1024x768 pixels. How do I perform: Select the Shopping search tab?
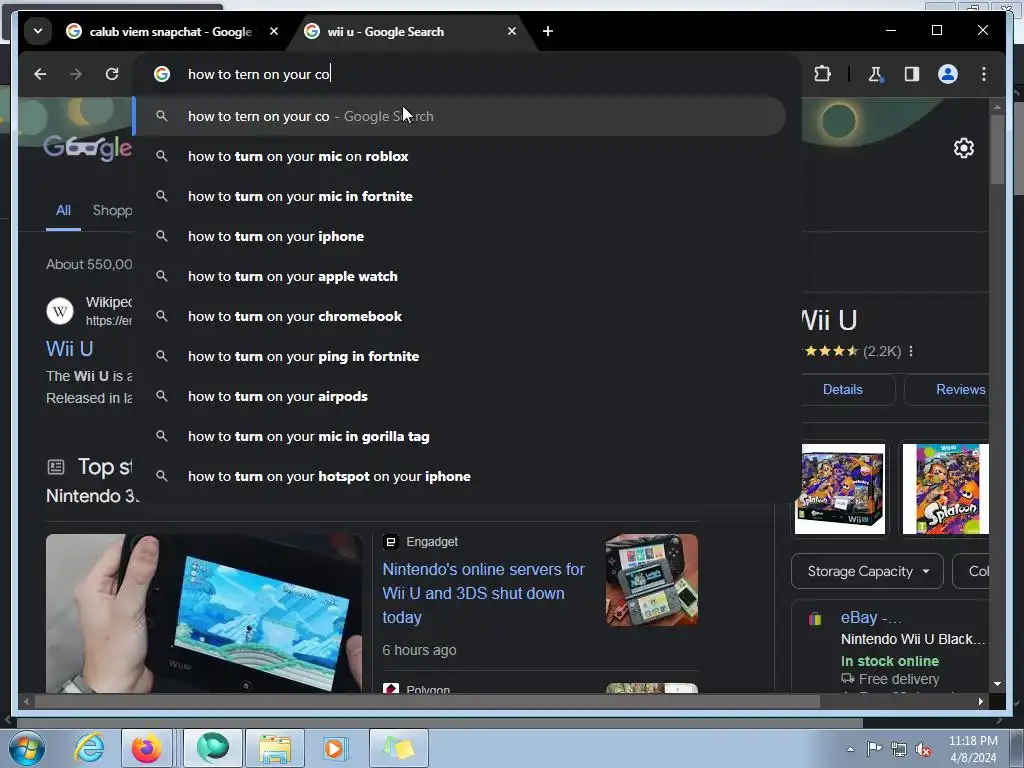[112, 210]
